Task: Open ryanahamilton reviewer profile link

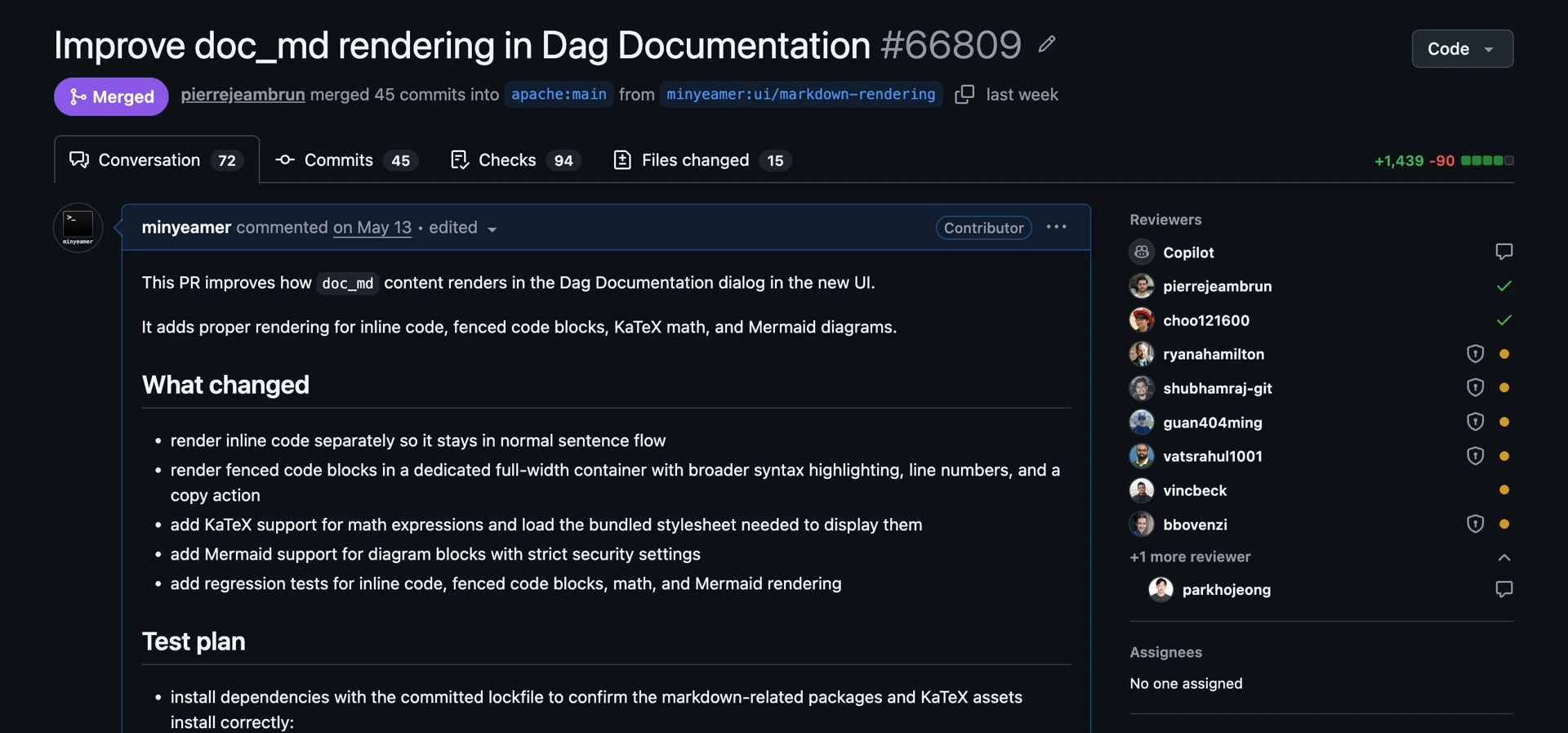Action: (x=1214, y=354)
